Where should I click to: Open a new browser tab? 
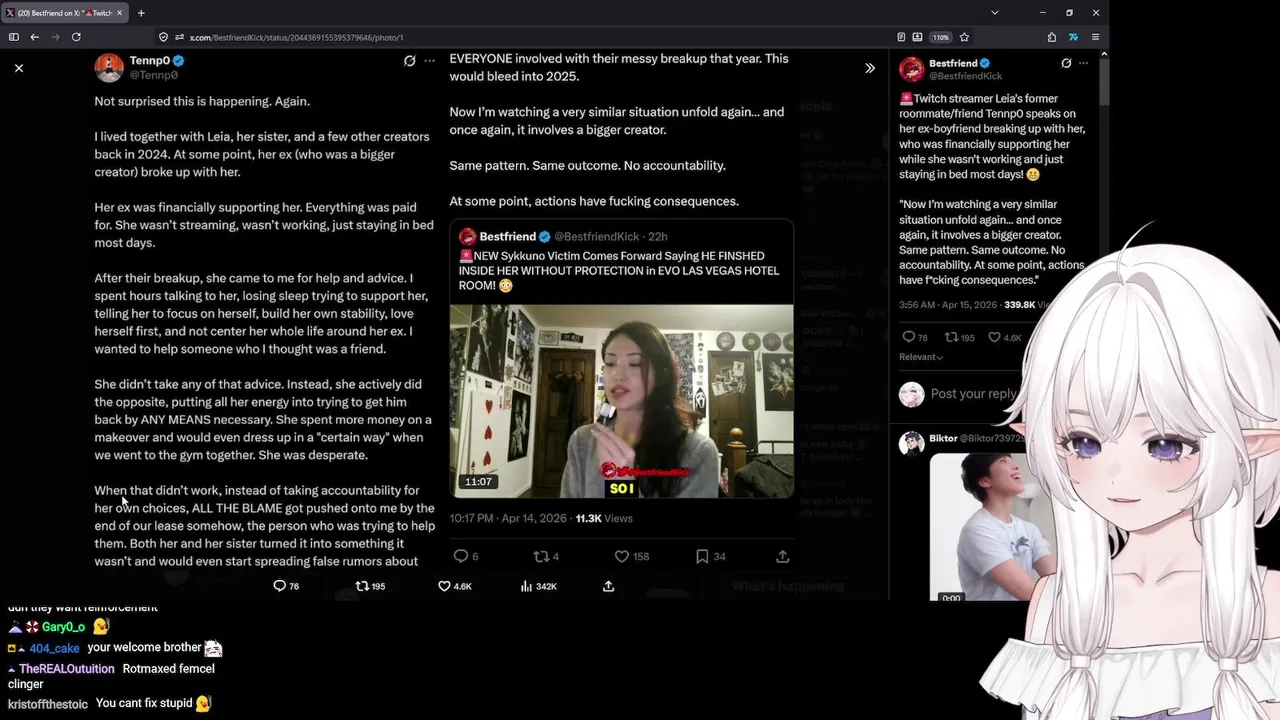141,13
